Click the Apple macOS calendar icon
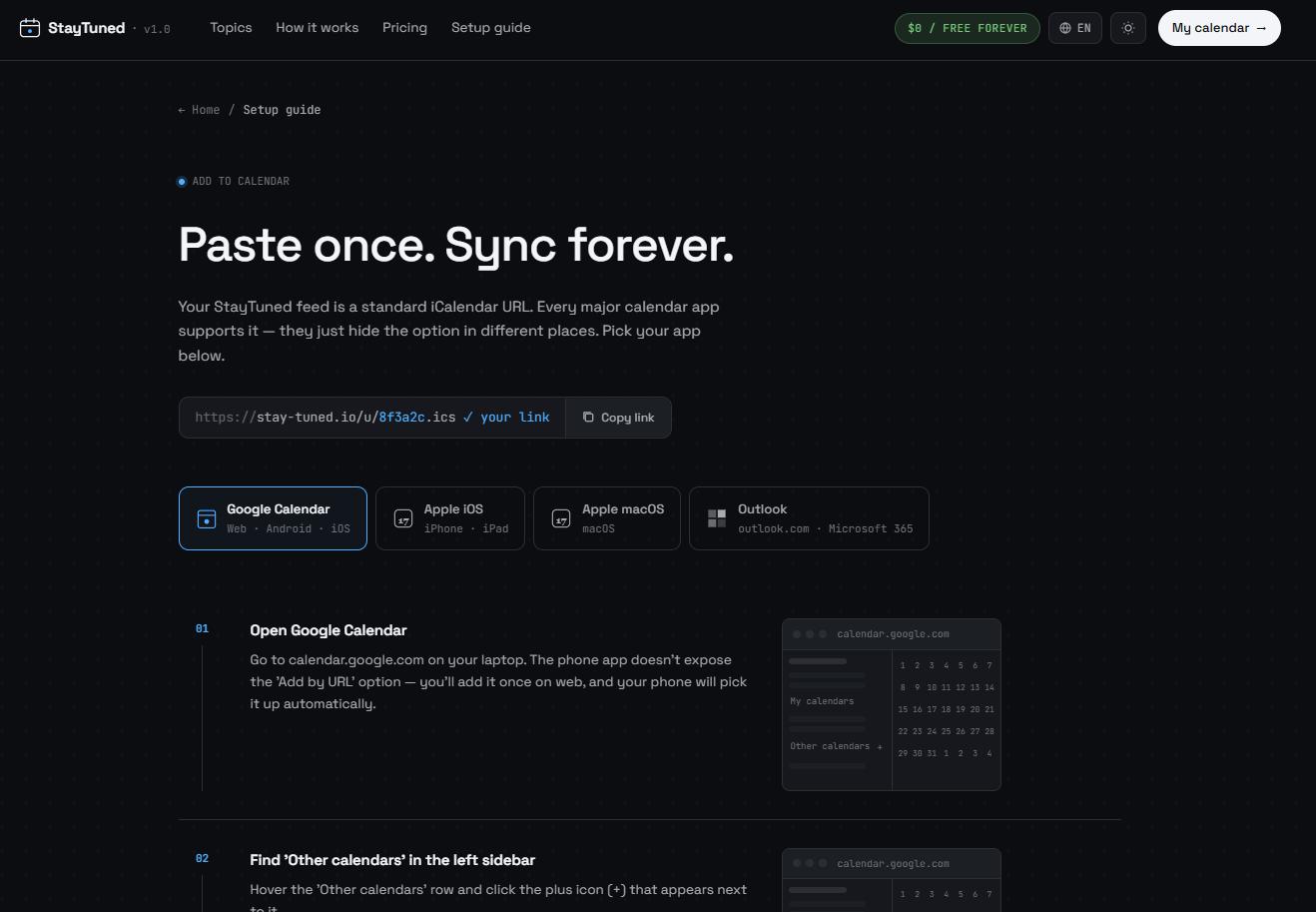 561,518
